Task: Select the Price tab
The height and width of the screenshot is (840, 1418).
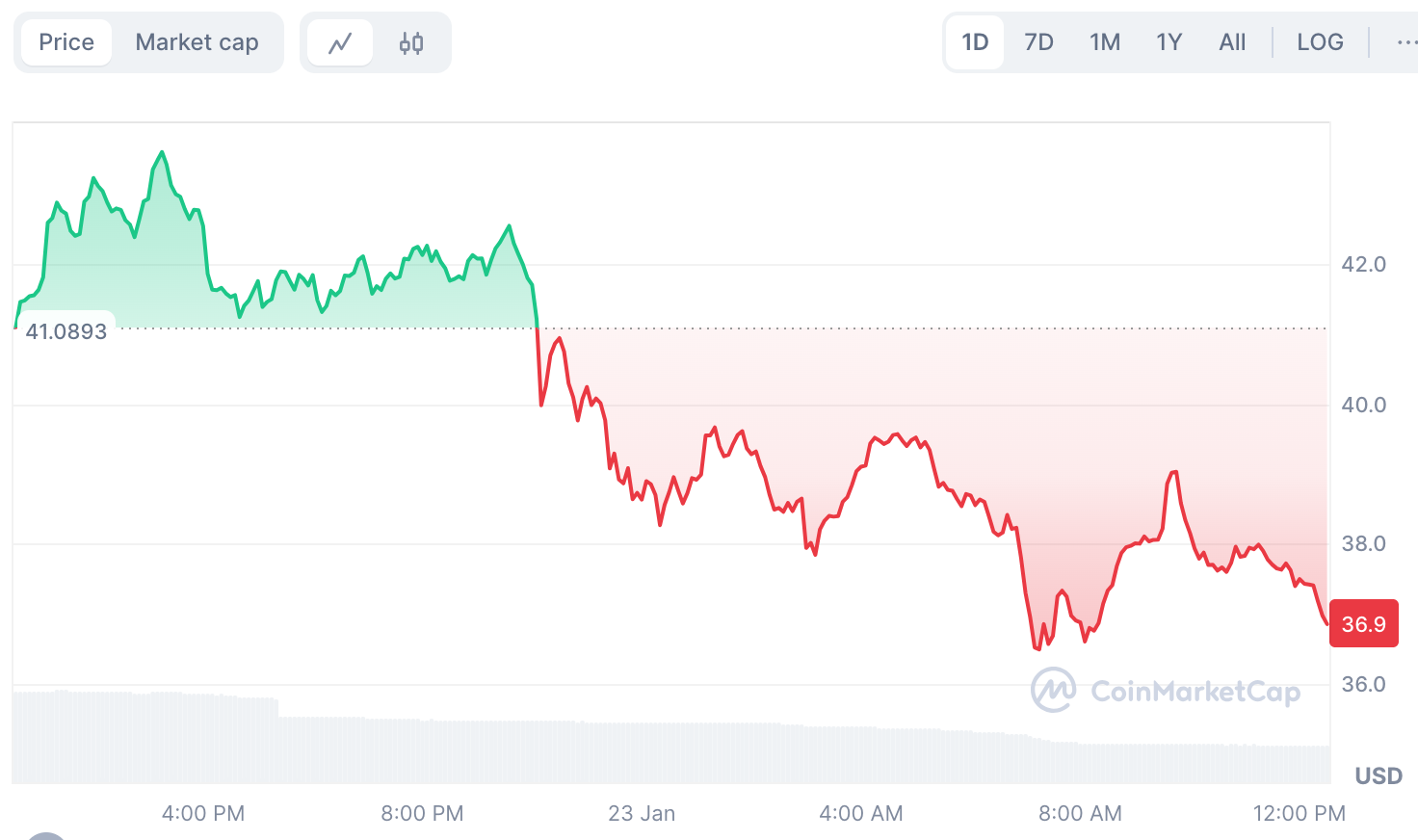Action: click(x=66, y=42)
